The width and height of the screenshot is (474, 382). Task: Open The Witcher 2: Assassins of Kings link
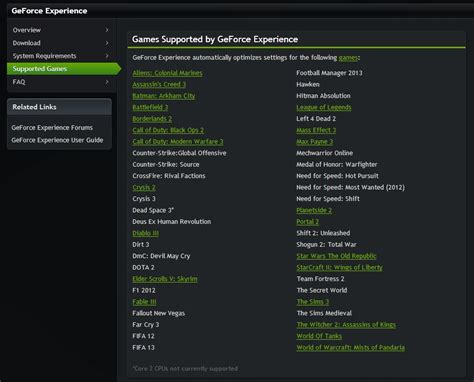(x=346, y=325)
